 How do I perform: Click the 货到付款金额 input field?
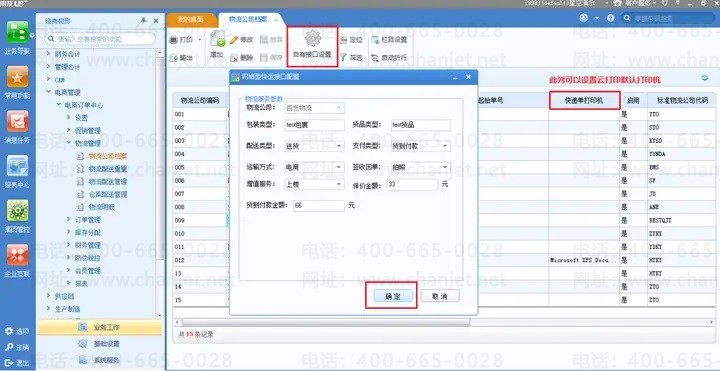(x=319, y=206)
